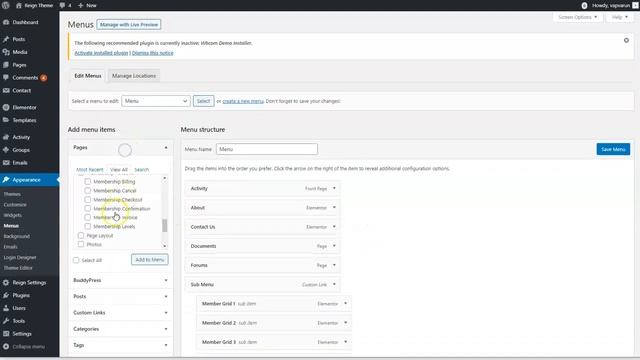640x360 pixels.
Task: Open the comments bubble in admin bar
Action: (x=62, y=5)
